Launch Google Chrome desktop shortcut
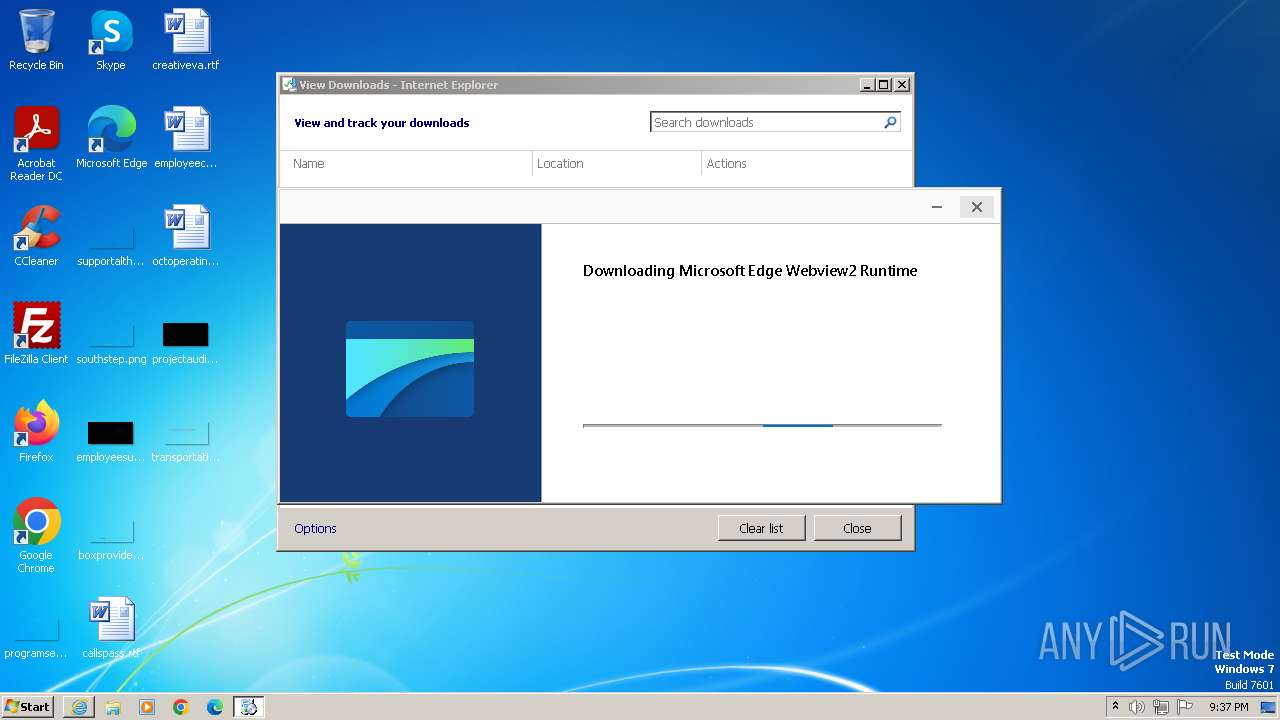The width and height of the screenshot is (1280, 720). point(36,535)
